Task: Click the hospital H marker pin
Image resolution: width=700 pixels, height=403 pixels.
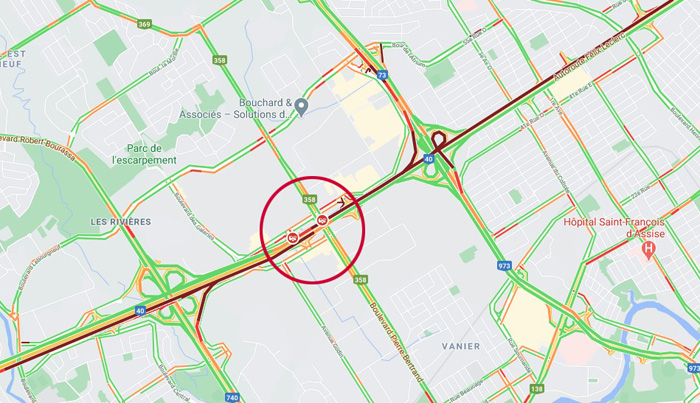Action: [648, 250]
